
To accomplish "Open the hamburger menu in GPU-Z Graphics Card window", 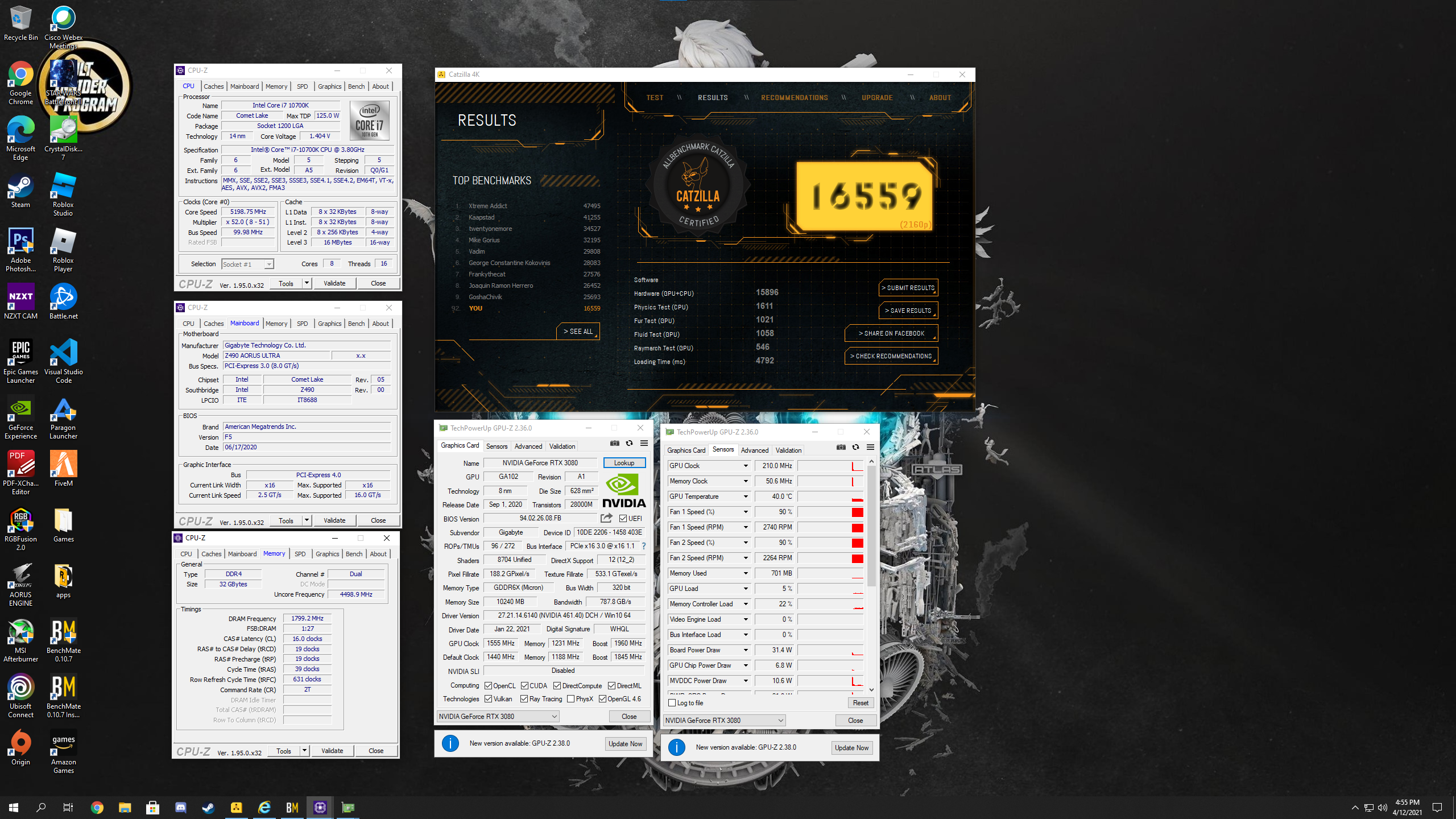I will click(x=644, y=443).
